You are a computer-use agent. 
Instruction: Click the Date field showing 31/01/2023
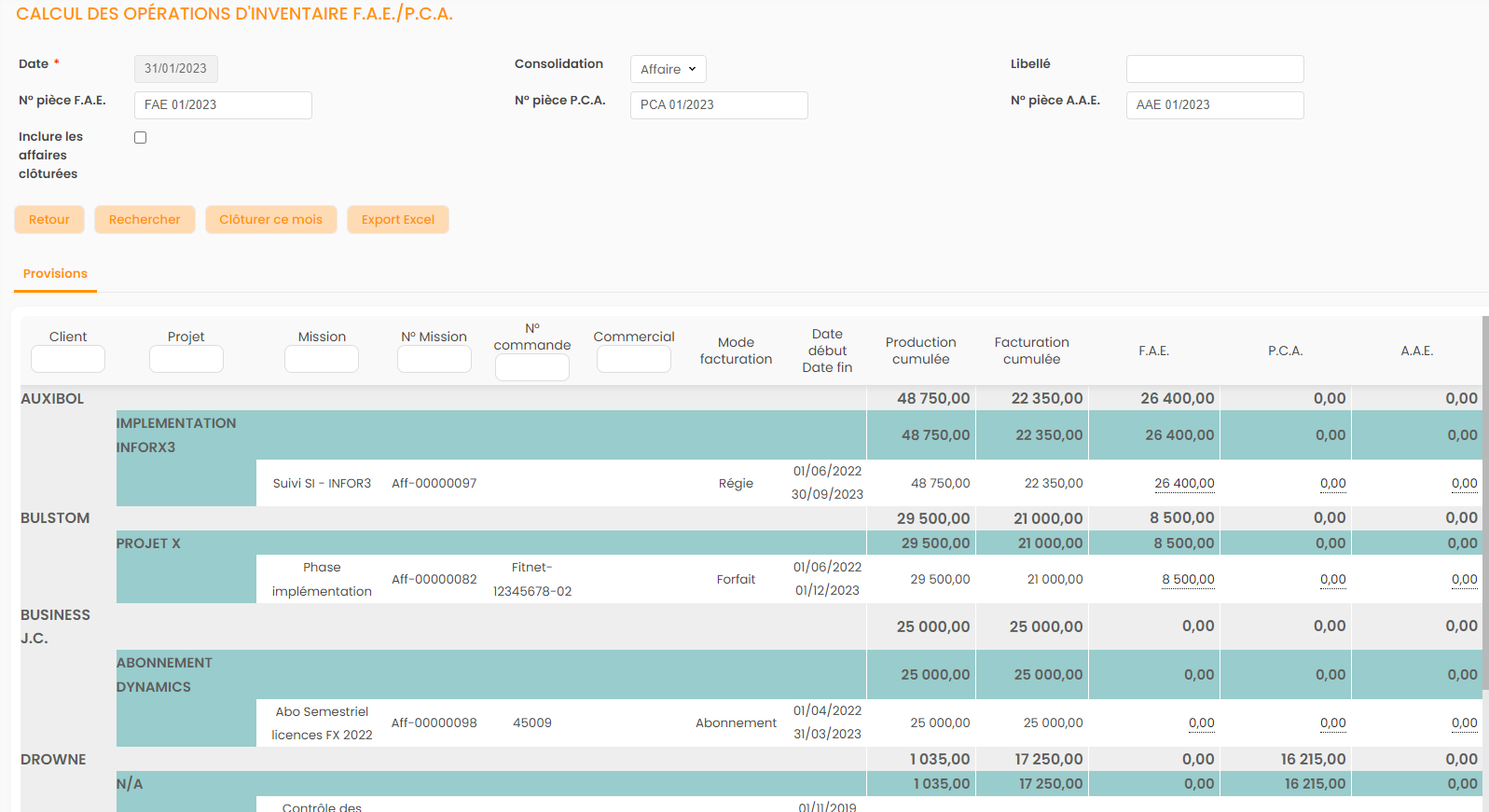[176, 69]
